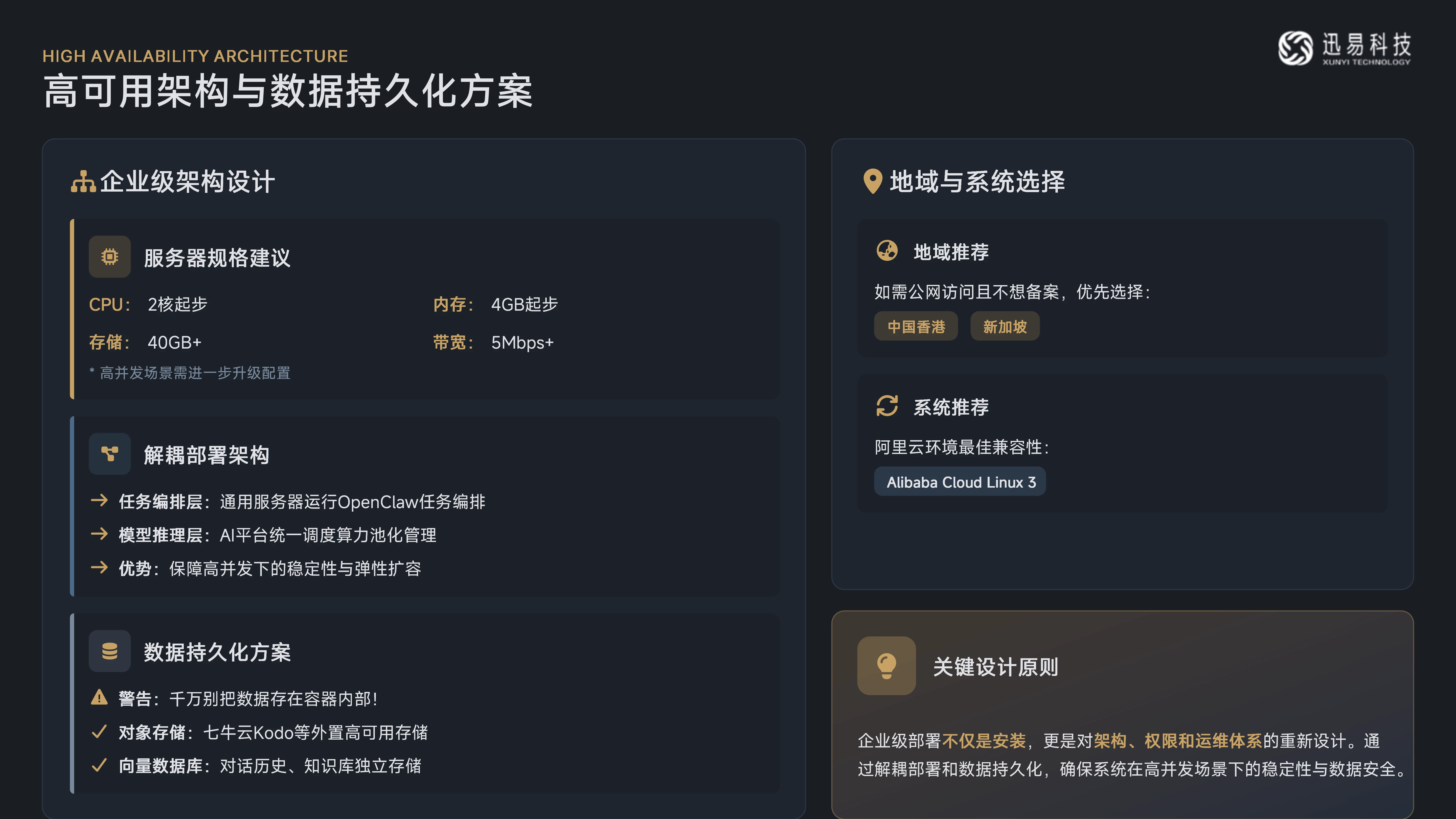Click the gold highlighted text 不仅是安装
Viewport: 1456px width, 819px height.
pos(984,740)
